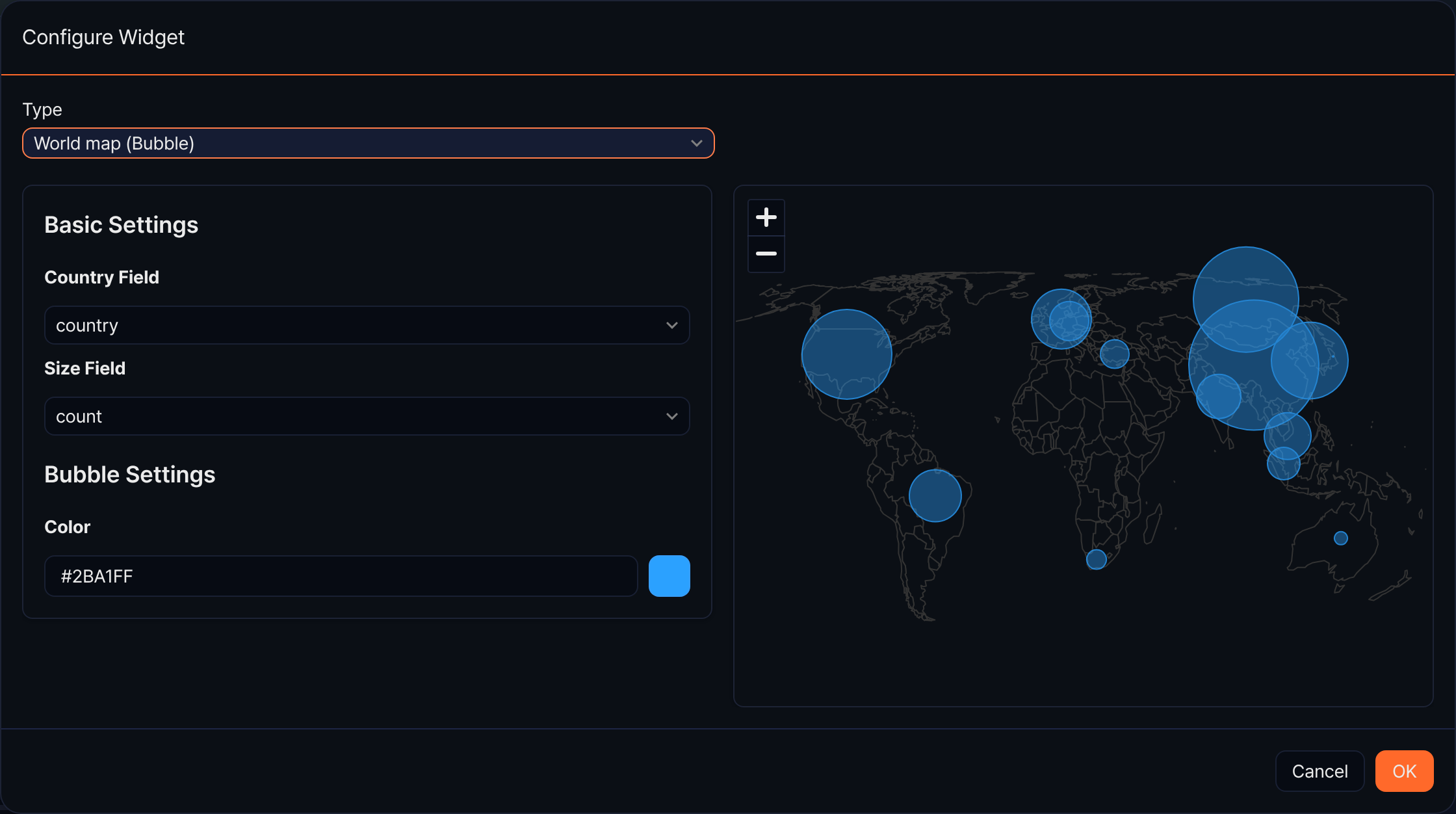Select the small bubble over South Africa
The width and height of the screenshot is (1456, 814).
pos(1097,559)
